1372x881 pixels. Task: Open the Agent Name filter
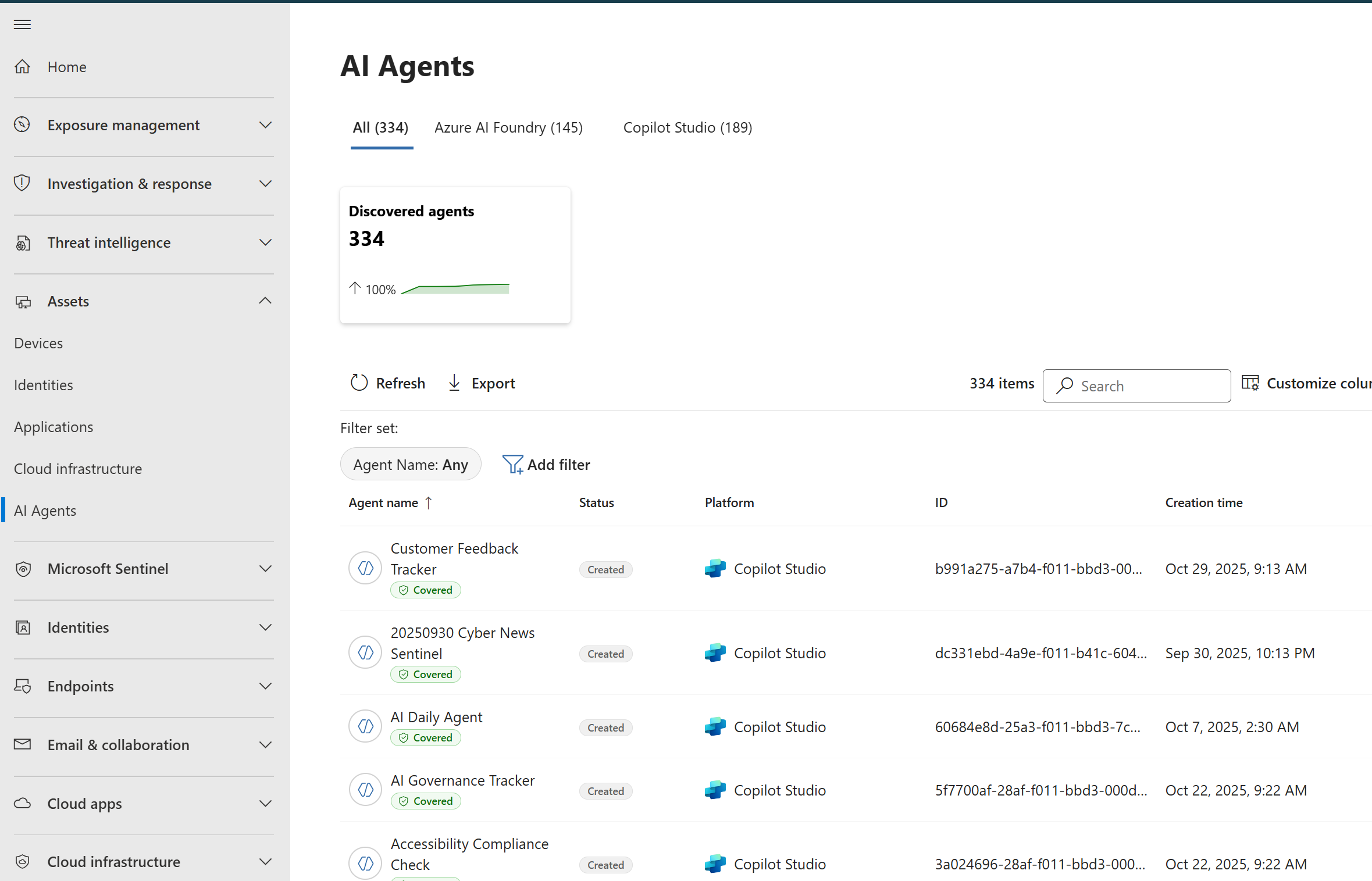click(x=411, y=464)
